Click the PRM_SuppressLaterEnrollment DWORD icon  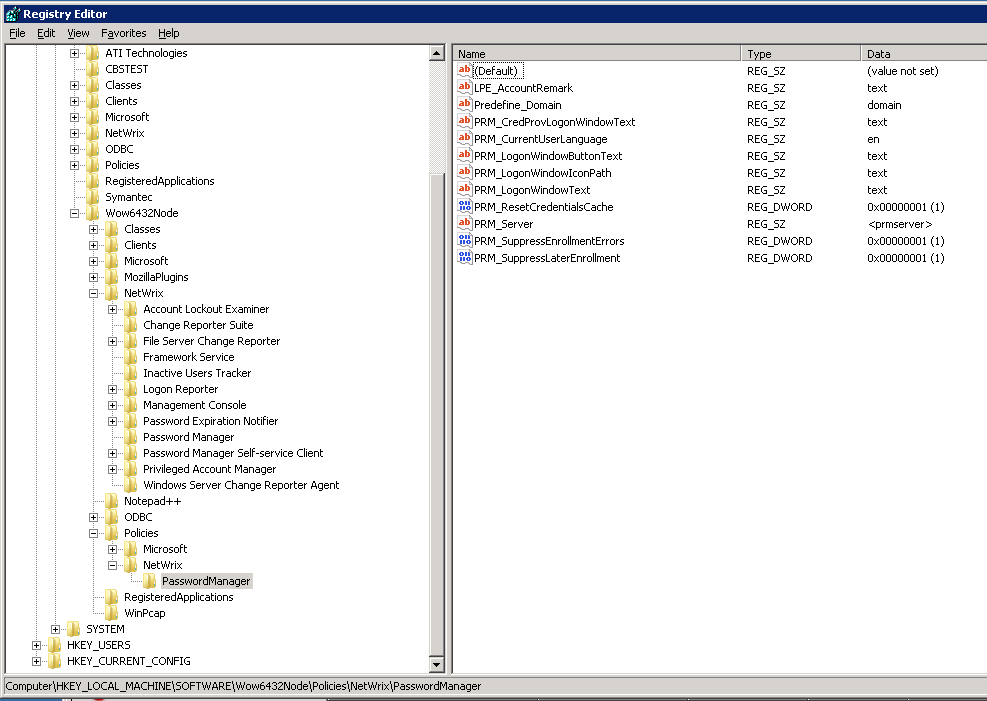click(x=464, y=258)
